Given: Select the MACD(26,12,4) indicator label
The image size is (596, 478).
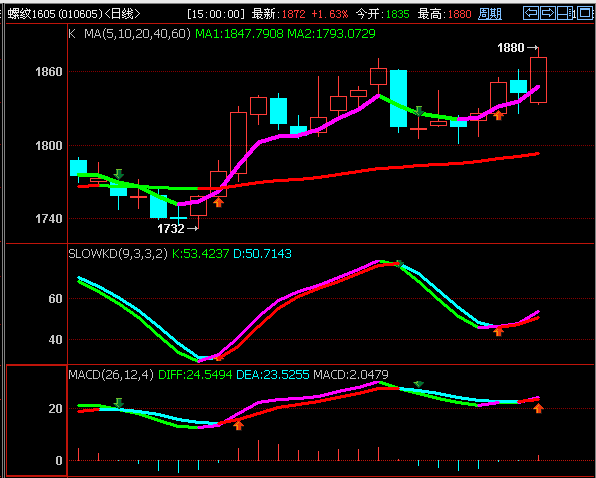Looking at the screenshot, I should [x=111, y=375].
